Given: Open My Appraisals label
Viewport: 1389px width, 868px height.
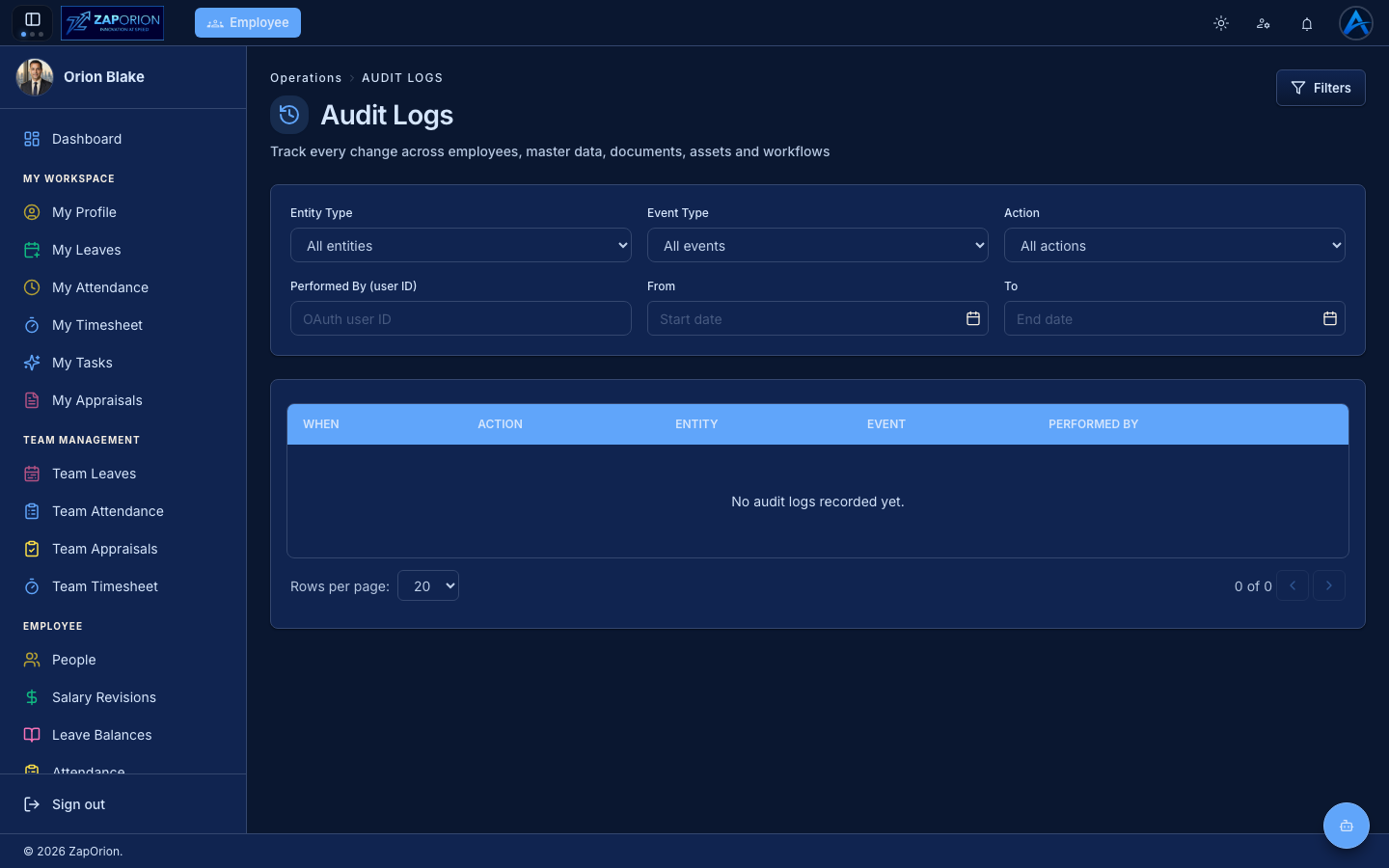Looking at the screenshot, I should pyautogui.click(x=97, y=400).
